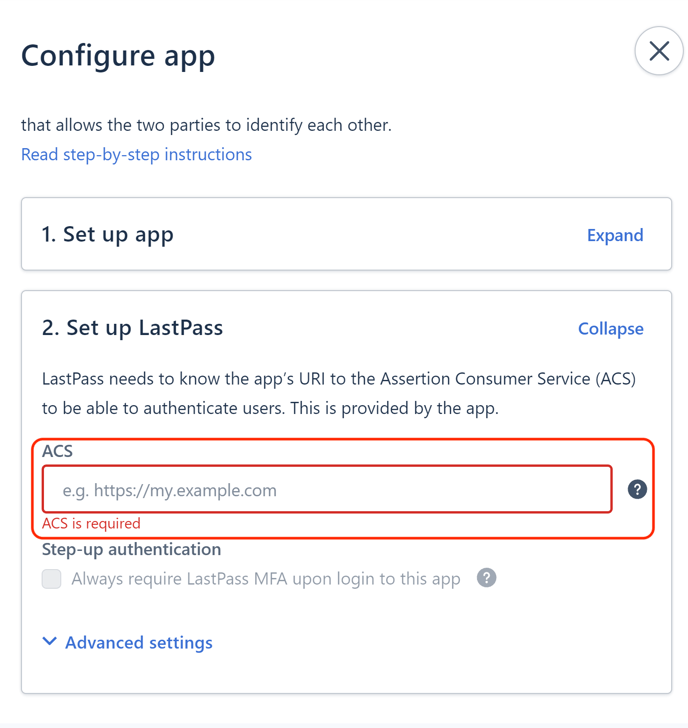The height and width of the screenshot is (728, 688).
Task: Click the Configure app title
Action: pos(118,55)
